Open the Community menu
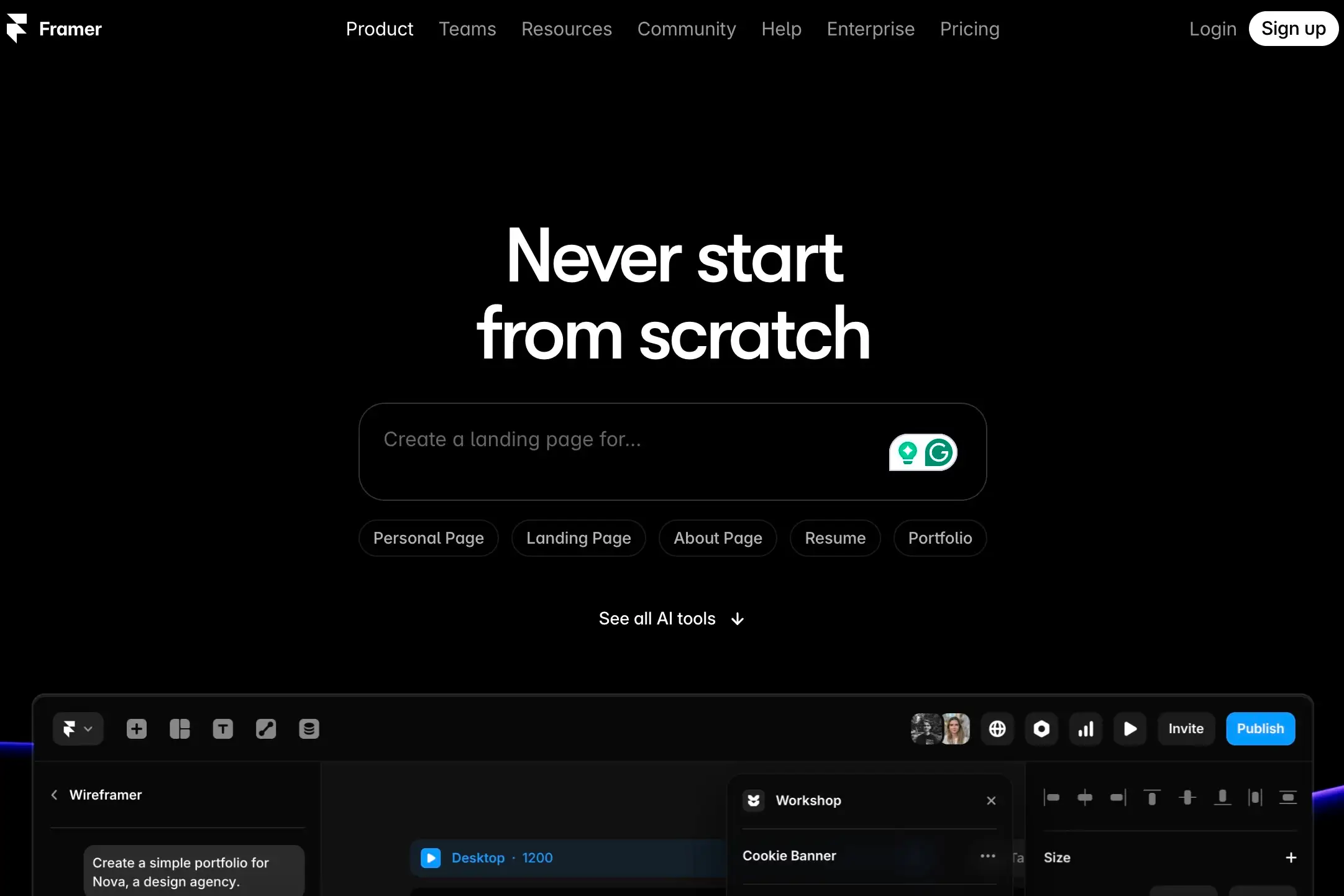1344x896 pixels. (x=687, y=29)
